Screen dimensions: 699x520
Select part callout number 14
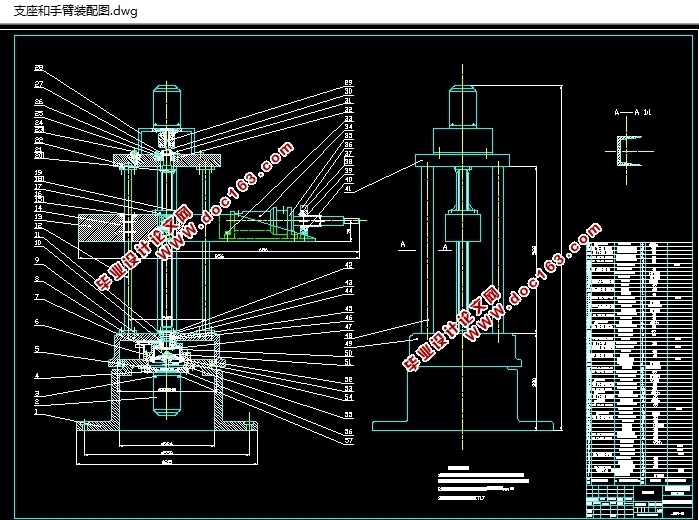pyautogui.click(x=38, y=208)
